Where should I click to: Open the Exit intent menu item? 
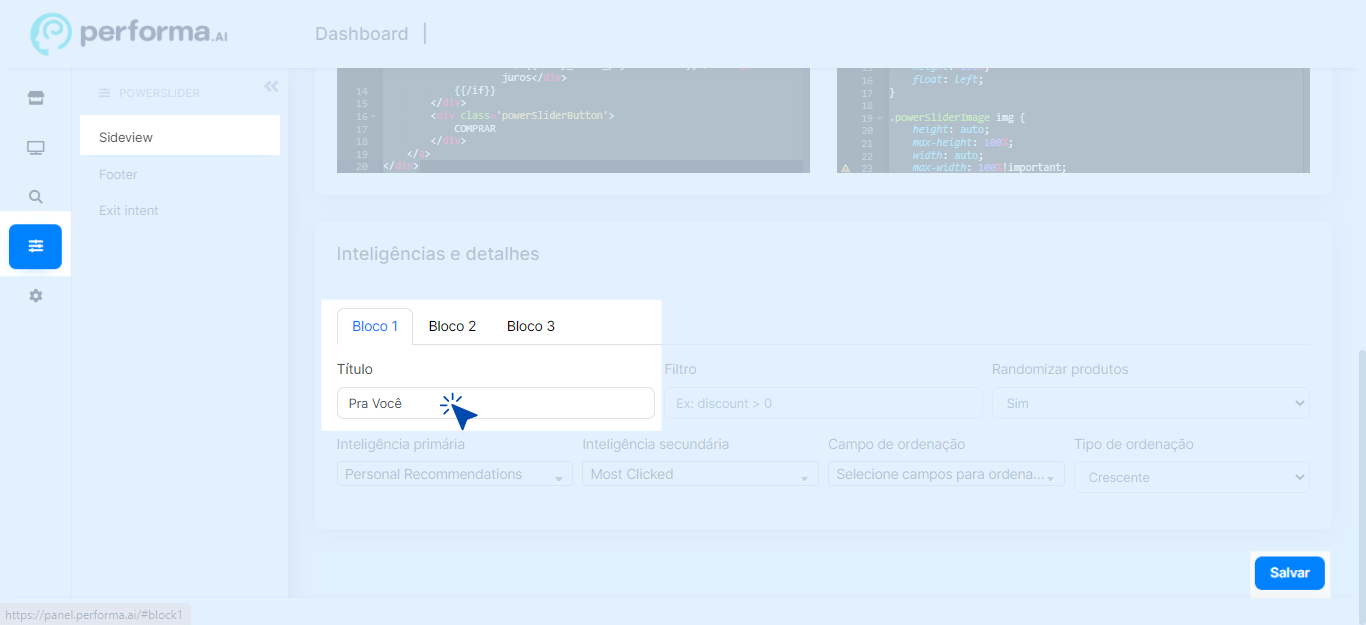pos(129,211)
